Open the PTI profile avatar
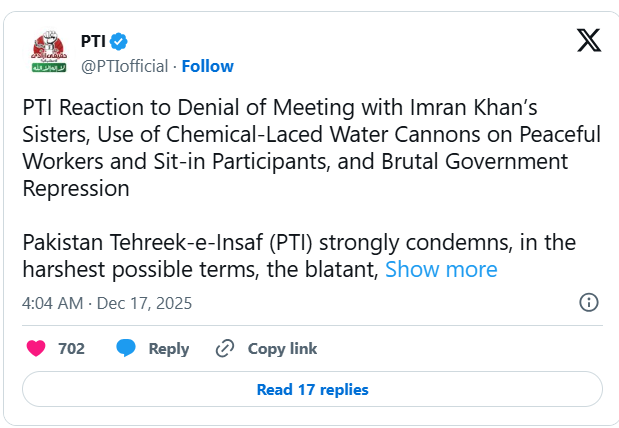Image resolution: width=619 pixels, height=428 pixels. pos(46,53)
